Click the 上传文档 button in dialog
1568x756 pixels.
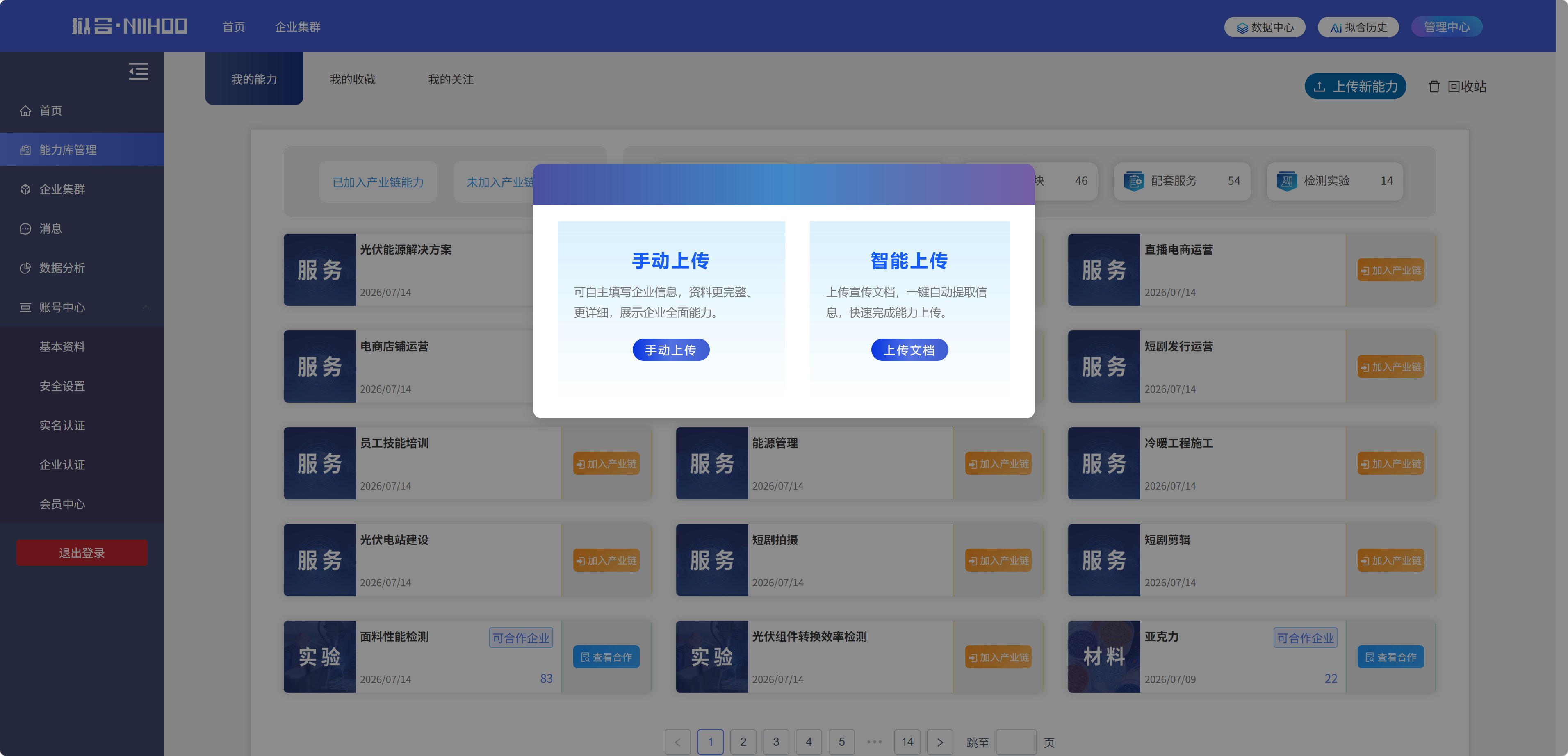(909, 350)
